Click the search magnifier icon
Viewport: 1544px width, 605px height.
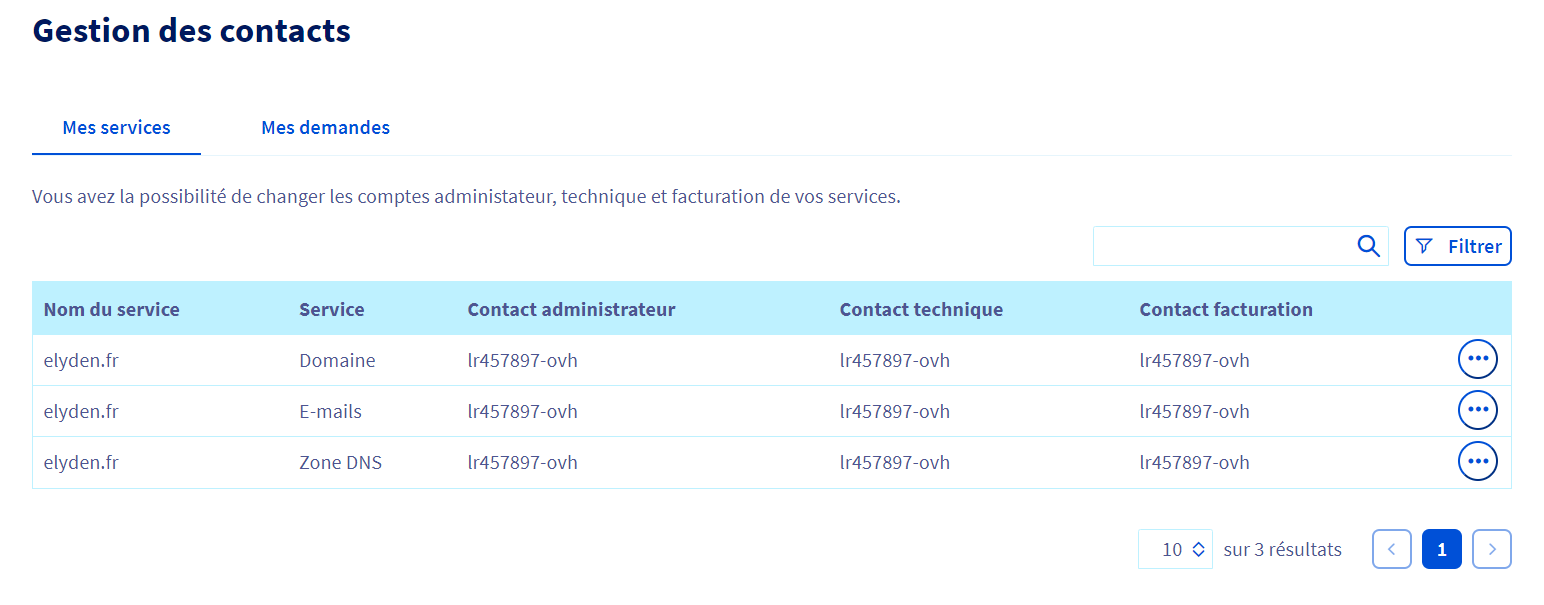1368,246
